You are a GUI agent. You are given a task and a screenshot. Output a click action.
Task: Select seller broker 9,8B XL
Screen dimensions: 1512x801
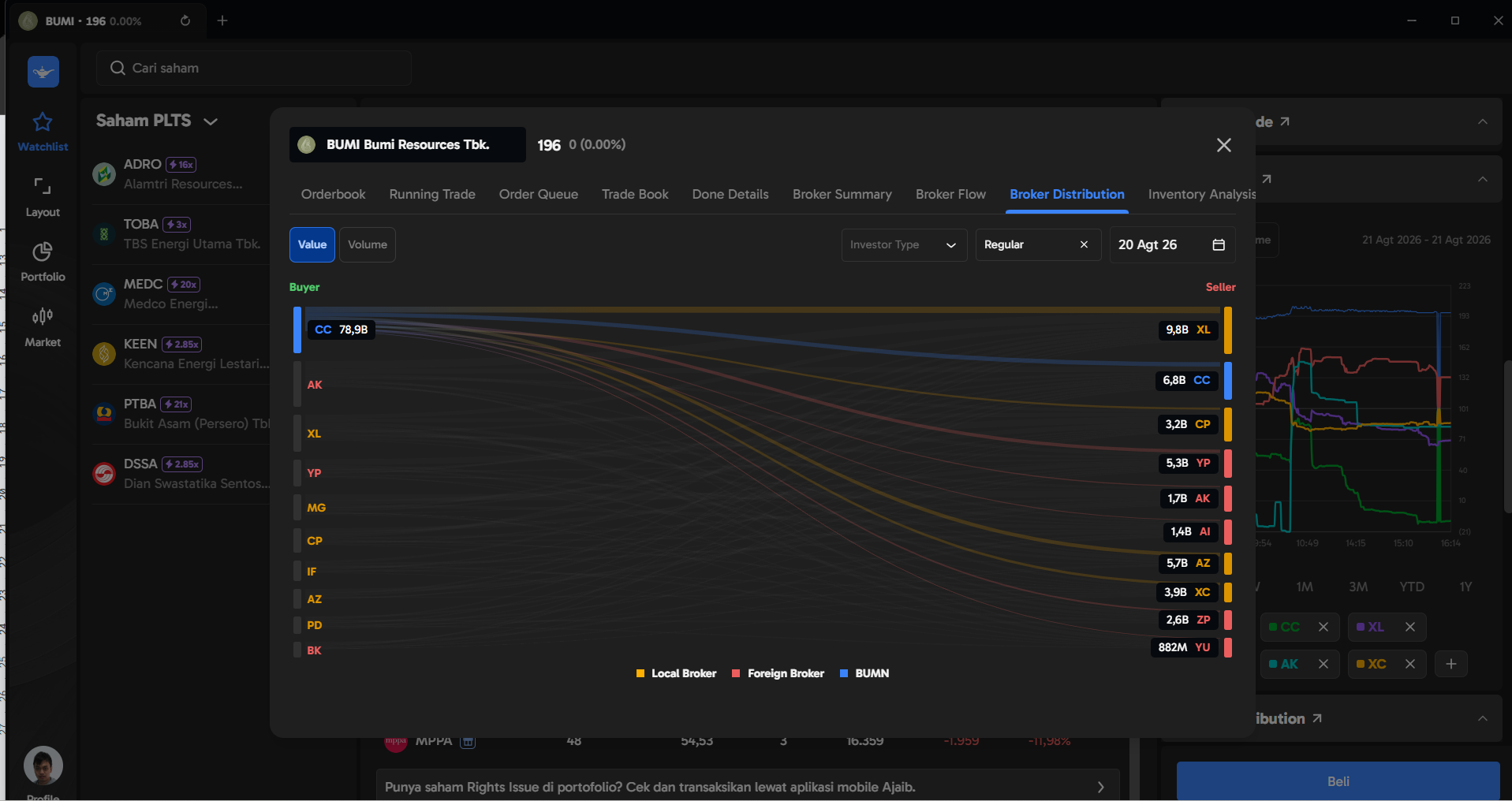[1188, 330]
